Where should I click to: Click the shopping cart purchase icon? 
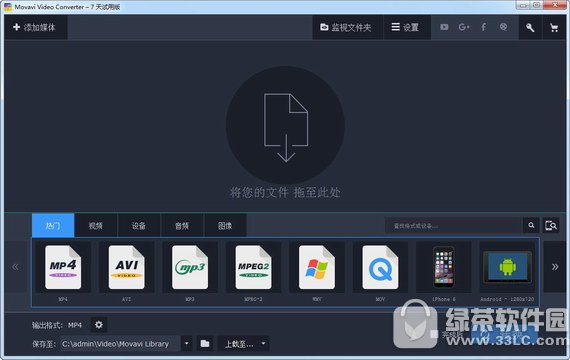pos(554,27)
